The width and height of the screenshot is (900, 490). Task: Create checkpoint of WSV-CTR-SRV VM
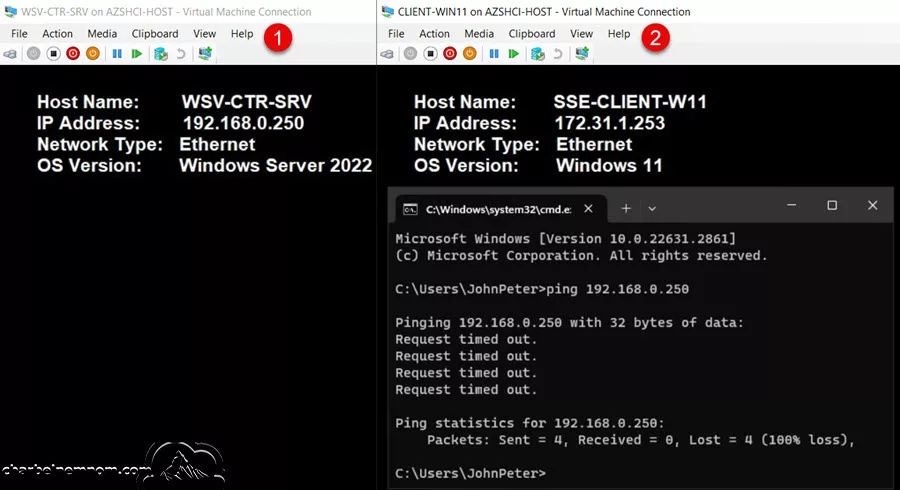pyautogui.click(x=161, y=54)
